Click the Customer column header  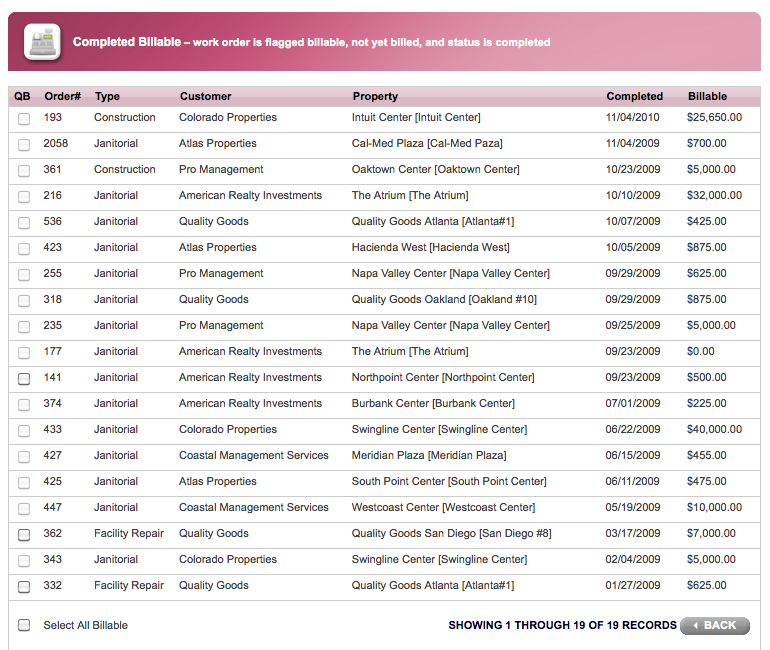click(205, 96)
